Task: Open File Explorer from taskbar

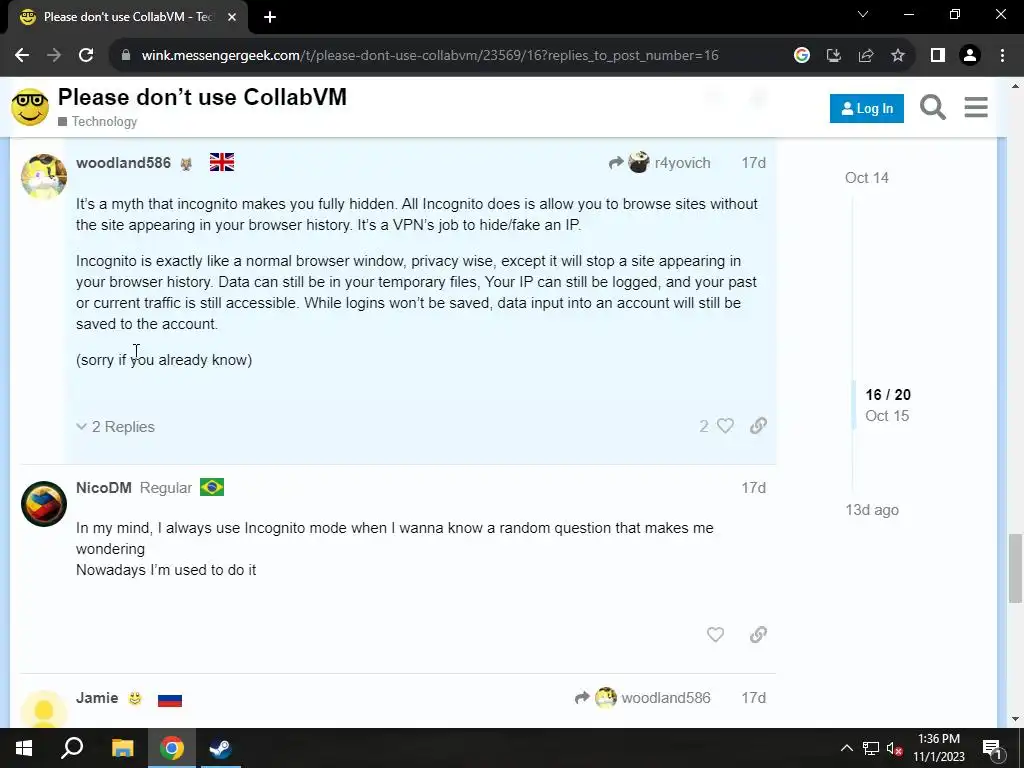Action: tap(122, 748)
